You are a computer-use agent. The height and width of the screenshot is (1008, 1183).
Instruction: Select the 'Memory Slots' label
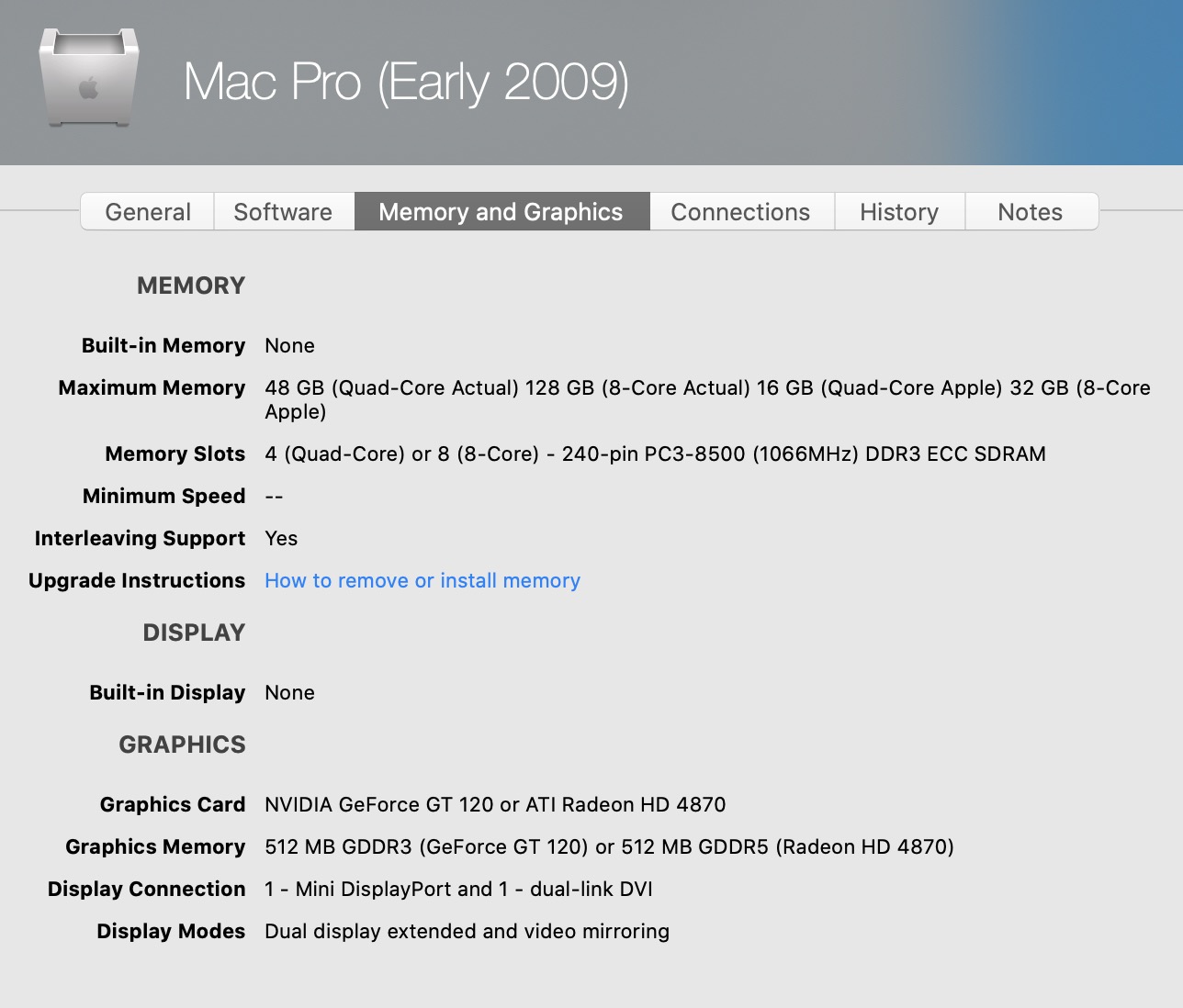175,454
